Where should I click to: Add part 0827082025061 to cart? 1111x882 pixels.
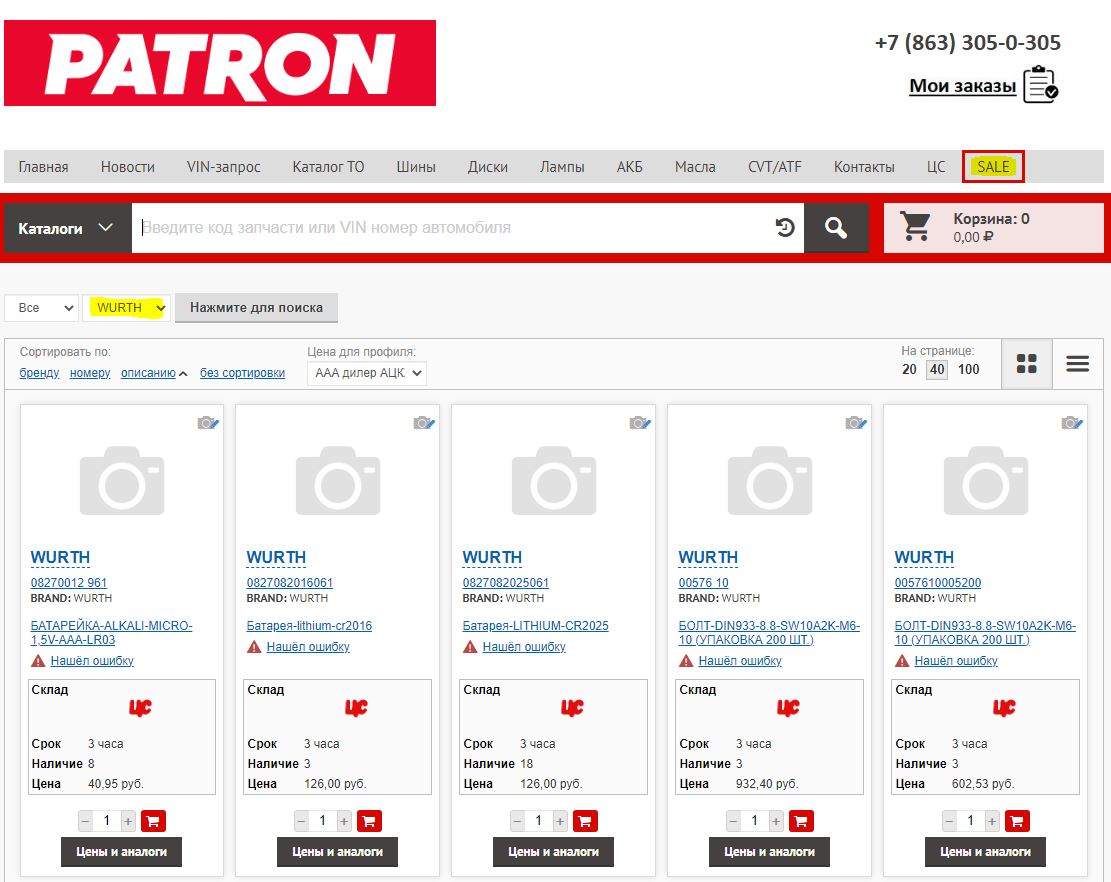point(585,821)
